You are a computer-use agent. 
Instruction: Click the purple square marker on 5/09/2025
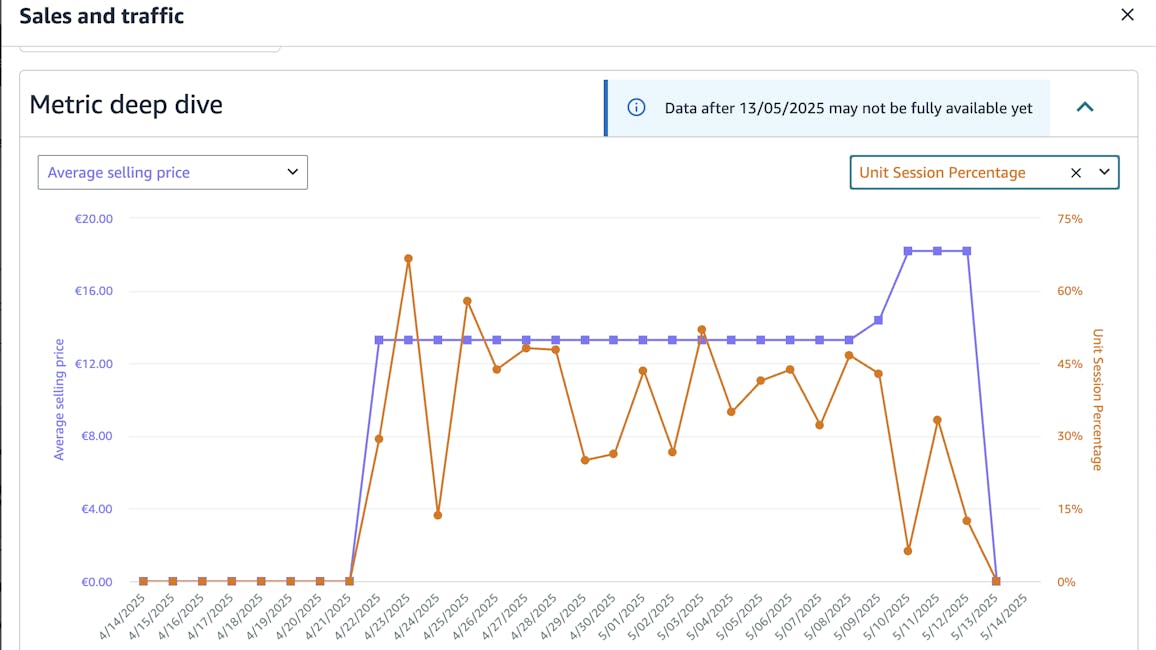(878, 320)
